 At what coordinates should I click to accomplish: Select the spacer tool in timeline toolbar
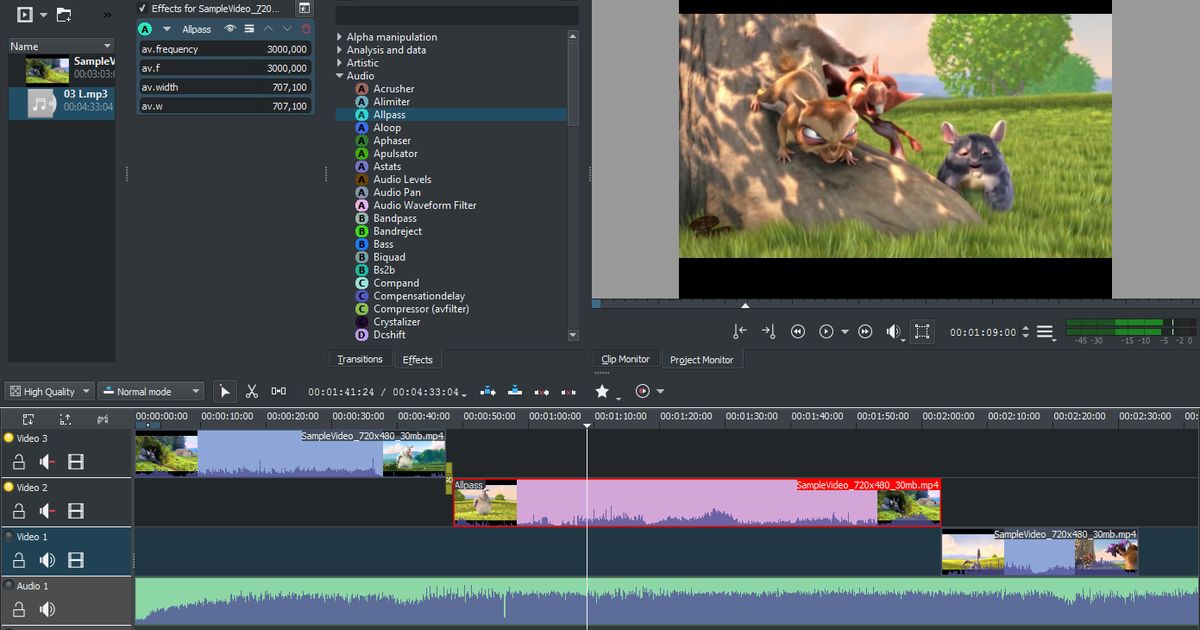coord(279,391)
